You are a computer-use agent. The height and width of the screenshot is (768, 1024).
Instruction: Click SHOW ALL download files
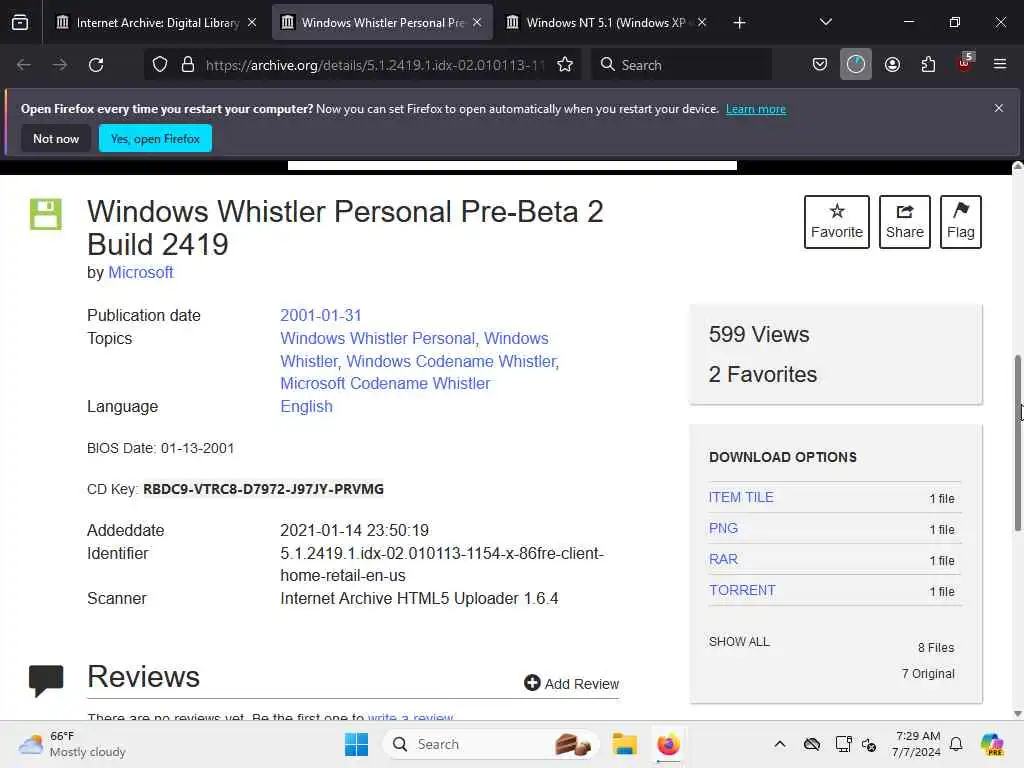coord(739,642)
